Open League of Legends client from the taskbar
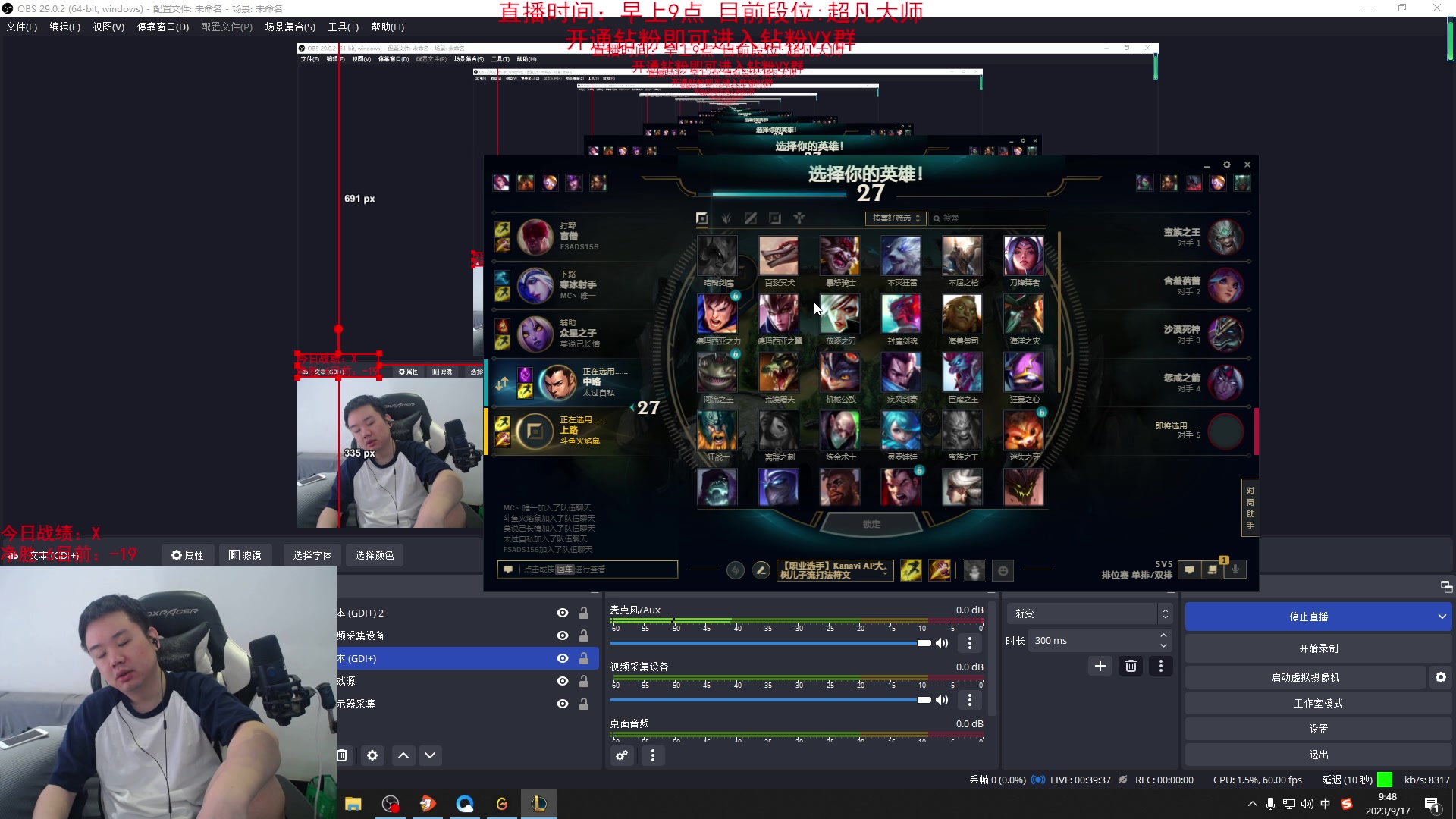Image resolution: width=1456 pixels, height=819 pixels. pos(539,804)
